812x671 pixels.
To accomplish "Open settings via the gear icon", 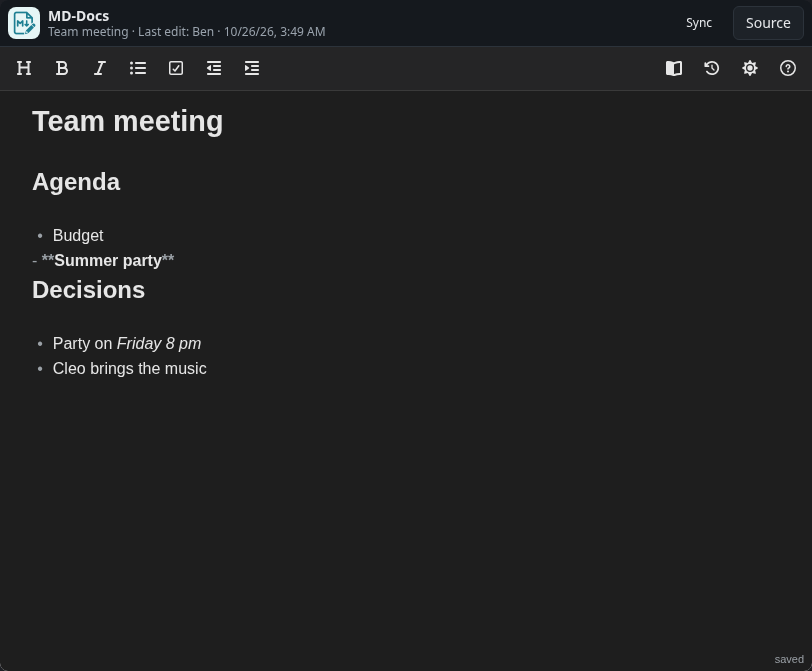I will pos(750,68).
